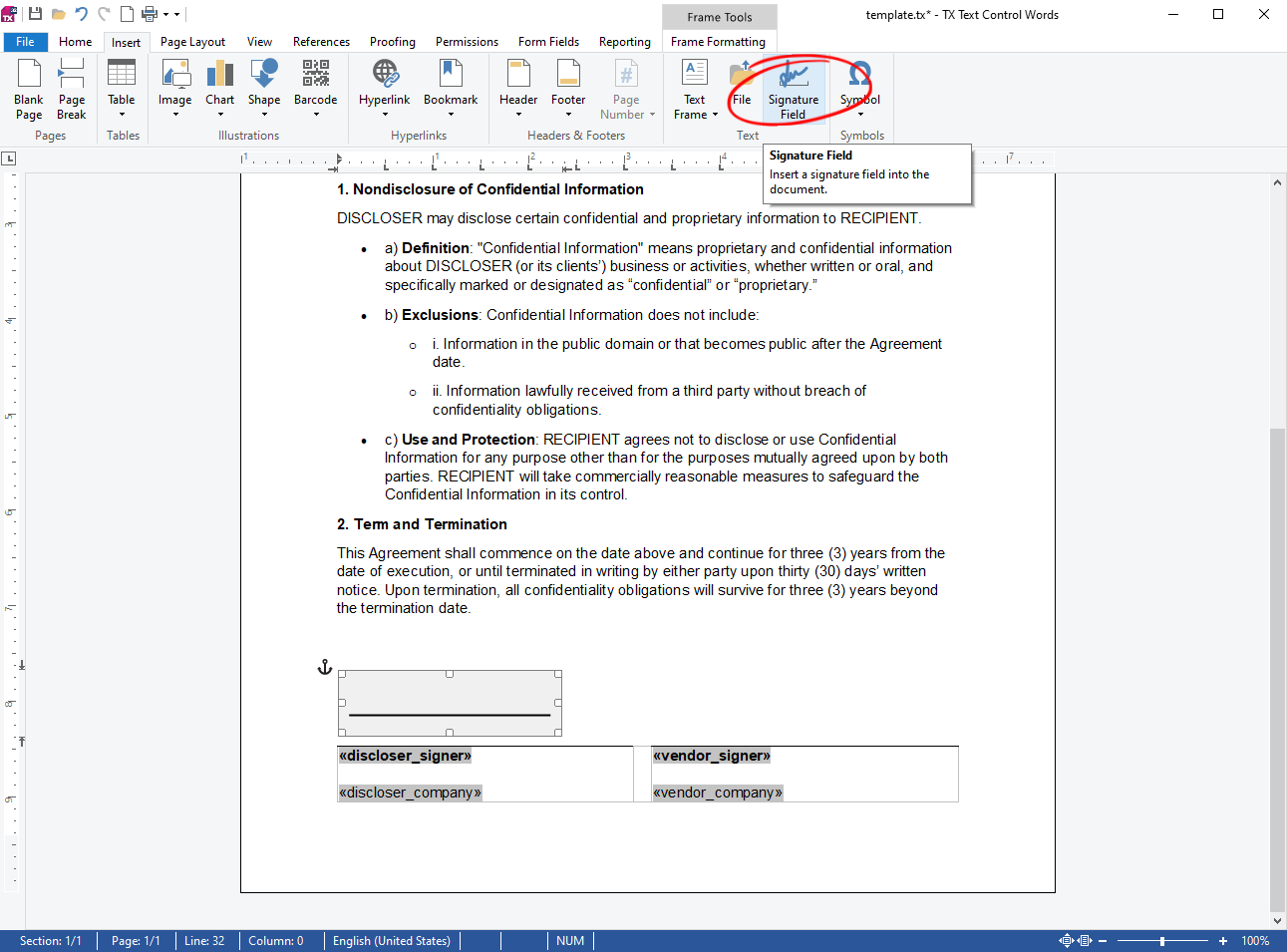Insert a Page Number field

click(626, 89)
